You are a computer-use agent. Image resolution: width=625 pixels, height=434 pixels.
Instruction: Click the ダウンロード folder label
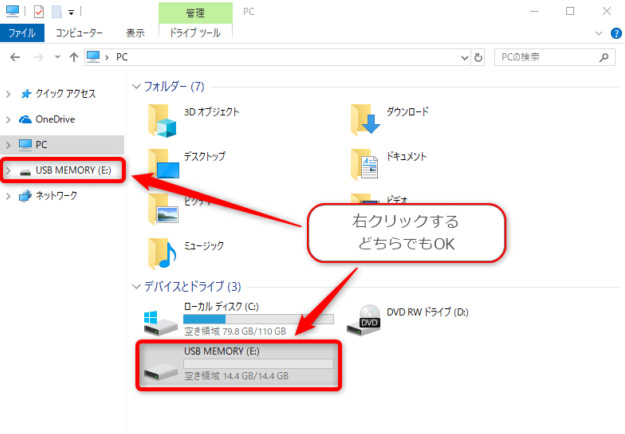tap(407, 112)
